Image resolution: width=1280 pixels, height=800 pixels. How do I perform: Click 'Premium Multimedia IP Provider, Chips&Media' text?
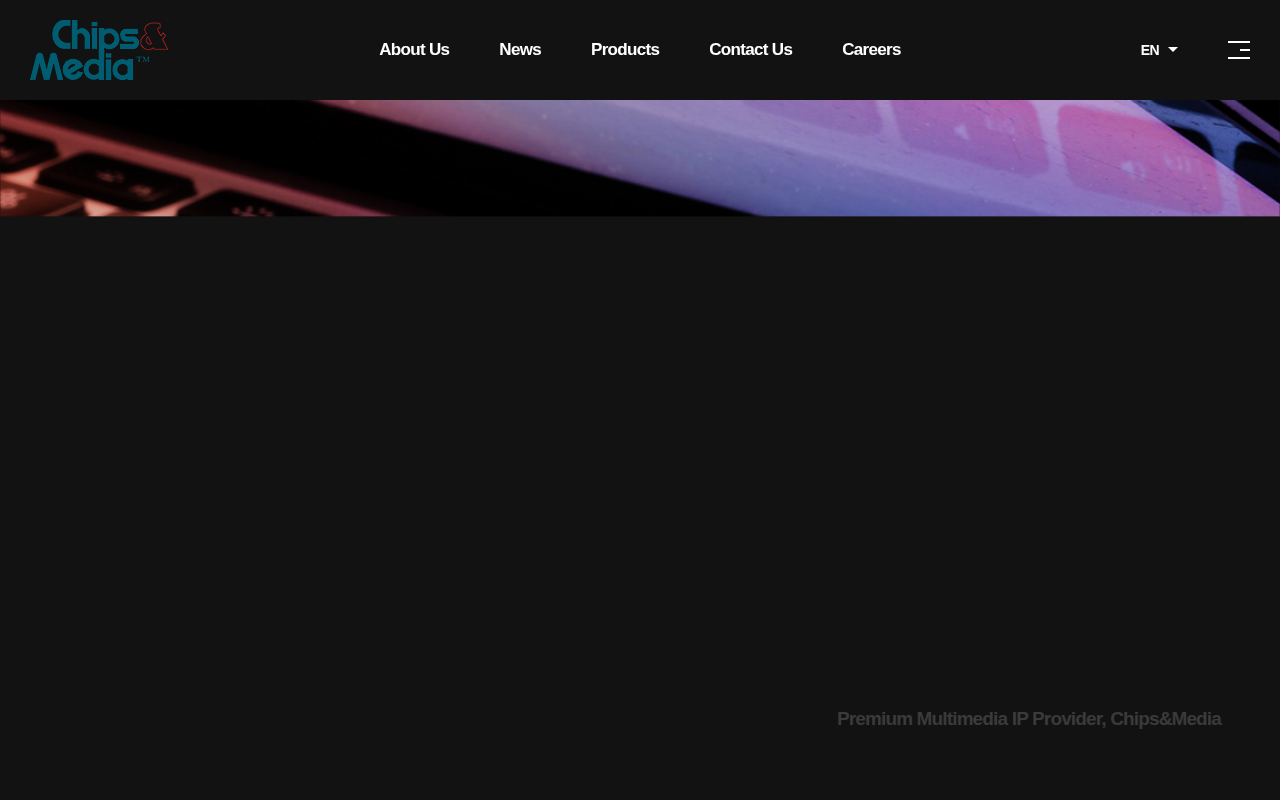(1029, 719)
